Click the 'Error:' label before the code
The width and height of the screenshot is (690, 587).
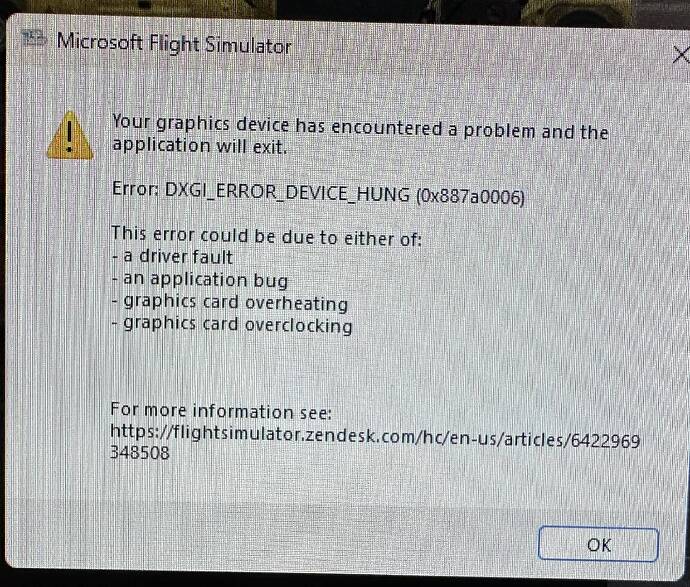coord(136,189)
